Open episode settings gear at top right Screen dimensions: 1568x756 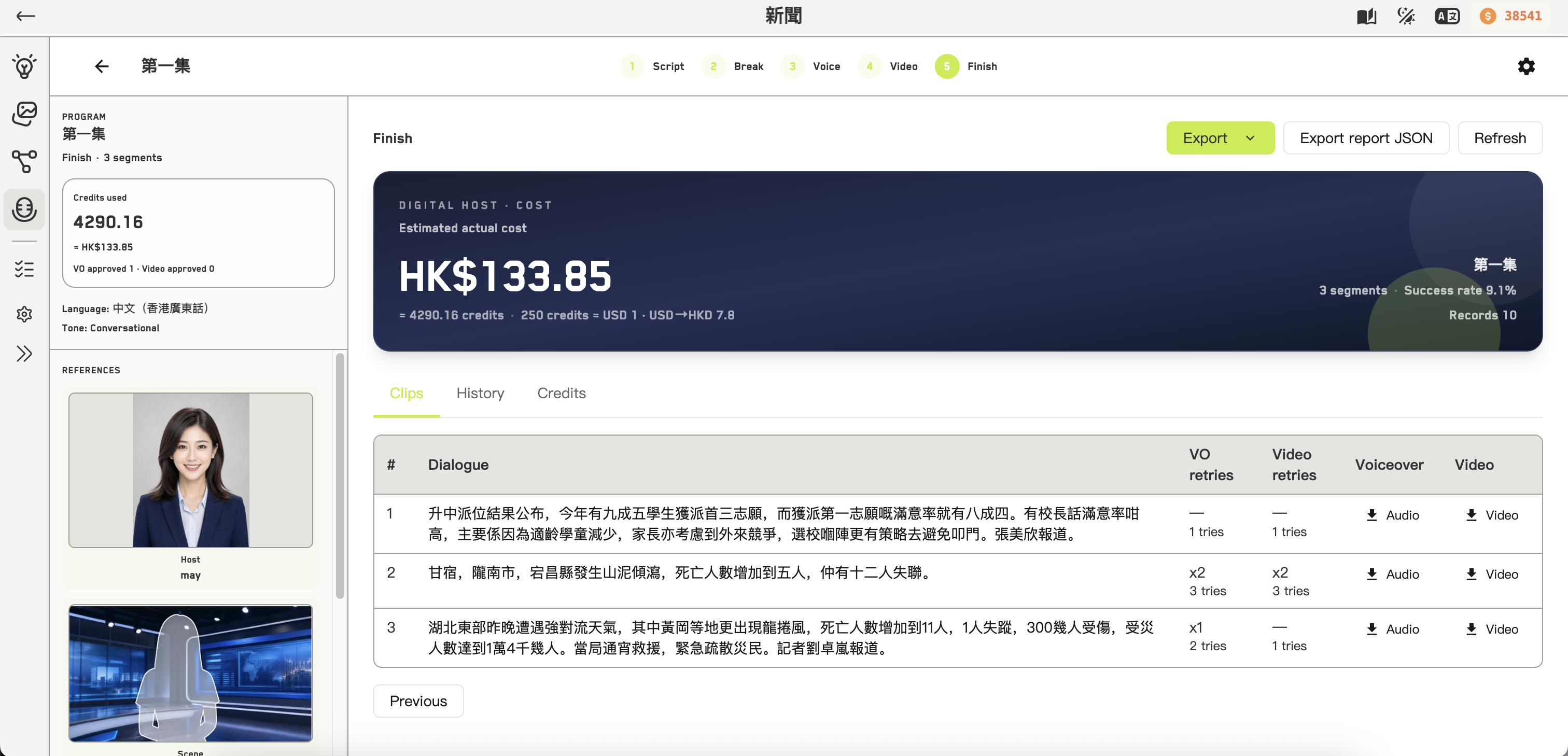click(1526, 66)
